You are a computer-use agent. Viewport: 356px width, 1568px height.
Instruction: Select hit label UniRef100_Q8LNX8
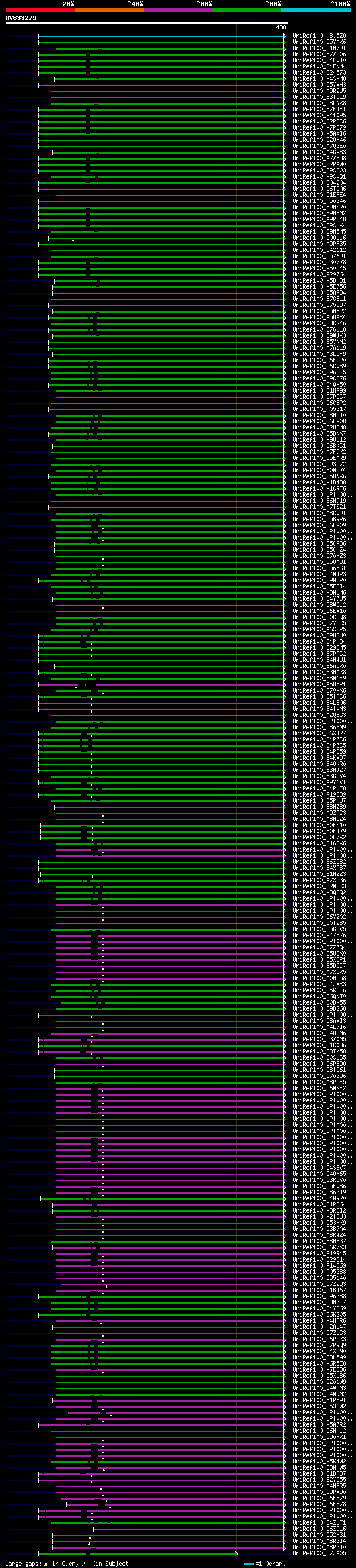319,103
